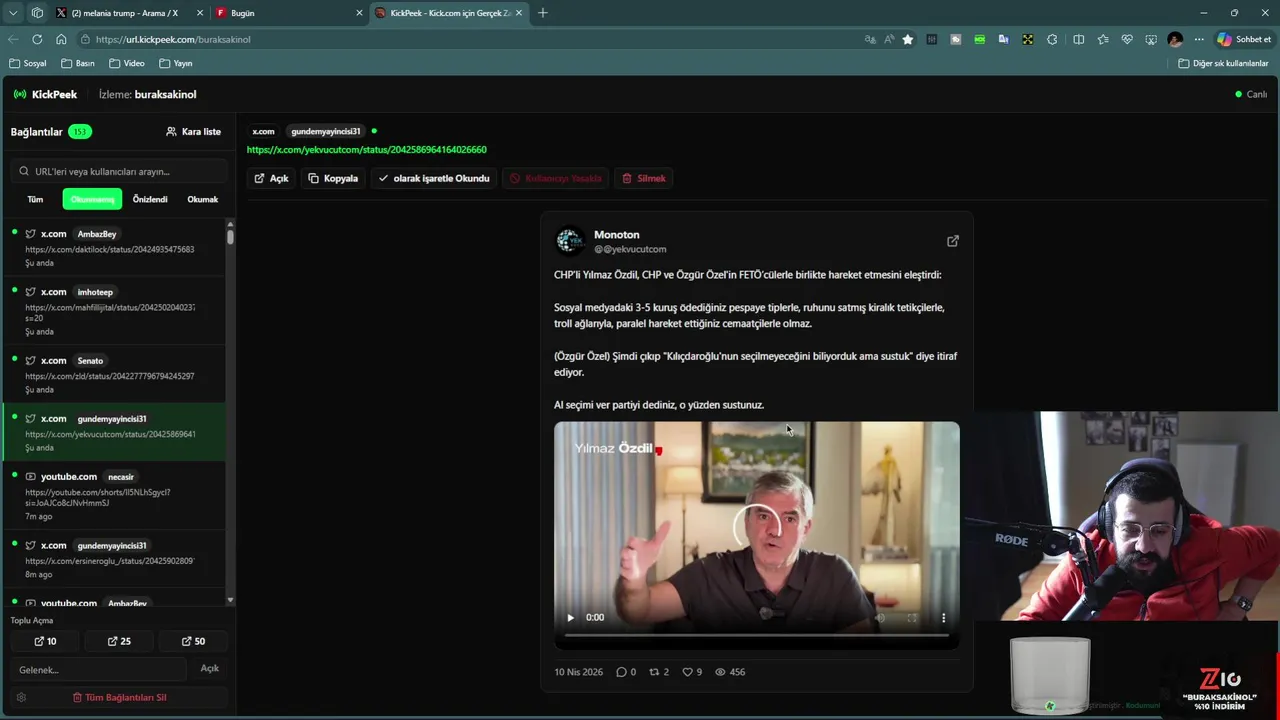The height and width of the screenshot is (720, 1280).
Task: Reload the page
Action: [37, 39]
